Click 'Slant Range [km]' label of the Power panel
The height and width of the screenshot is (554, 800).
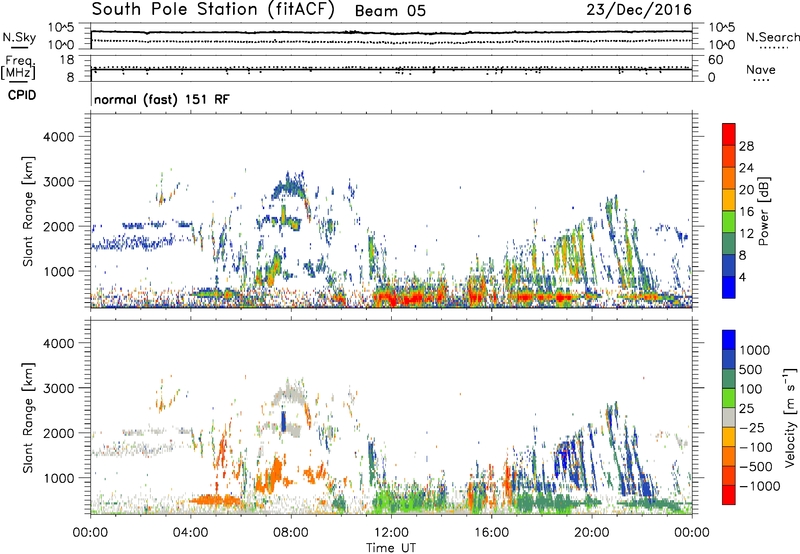tap(28, 211)
